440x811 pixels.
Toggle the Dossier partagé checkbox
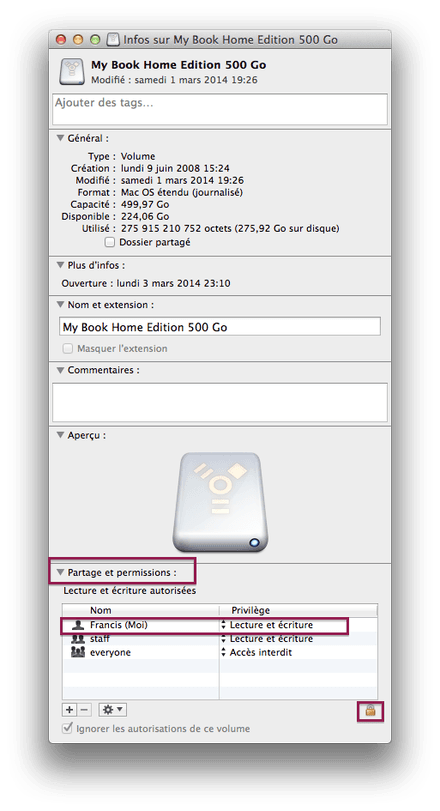tap(110, 242)
